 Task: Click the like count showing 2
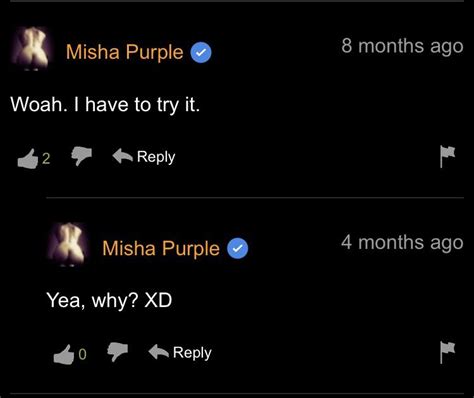(x=46, y=159)
